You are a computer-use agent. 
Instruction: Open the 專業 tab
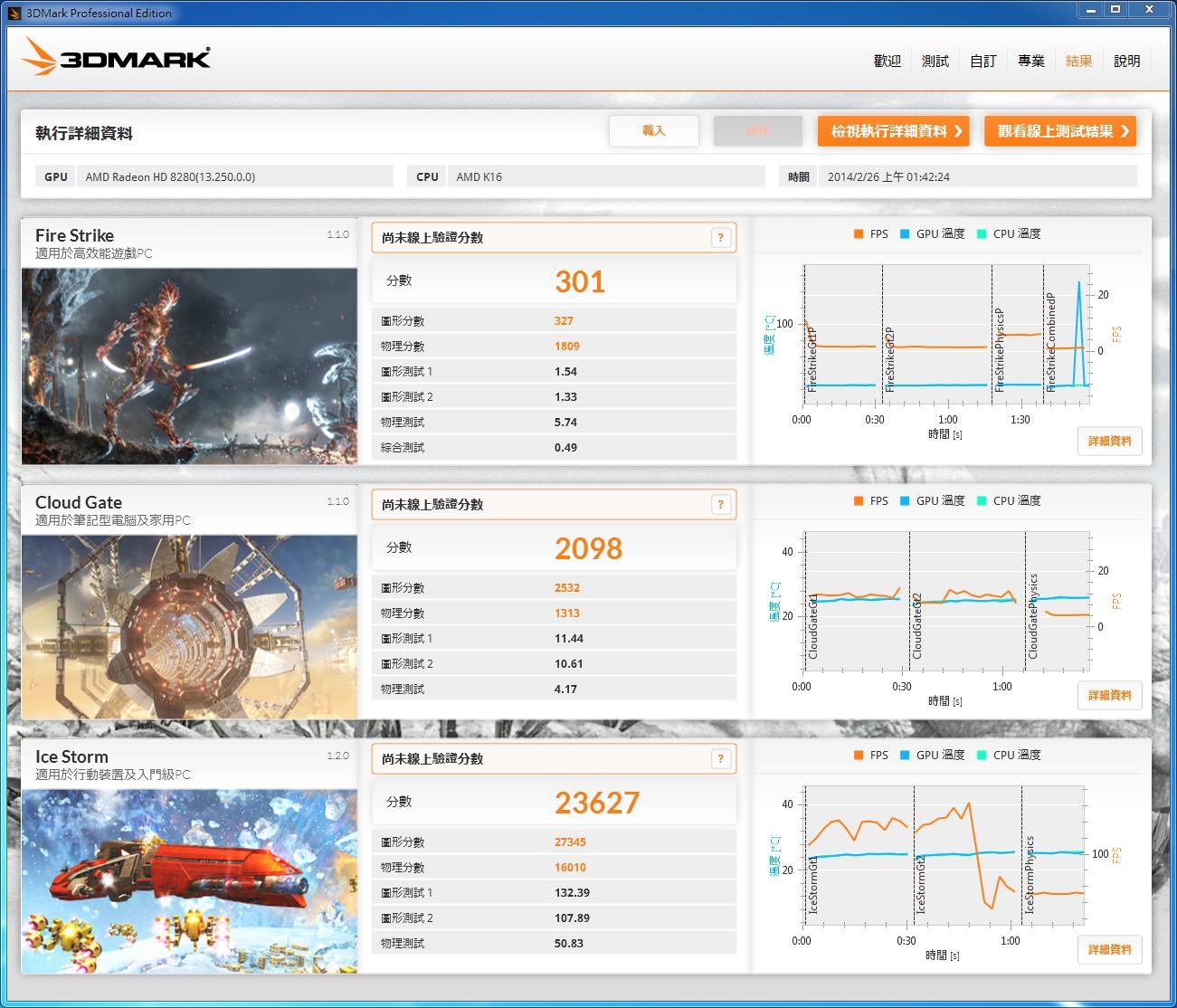(x=1031, y=61)
